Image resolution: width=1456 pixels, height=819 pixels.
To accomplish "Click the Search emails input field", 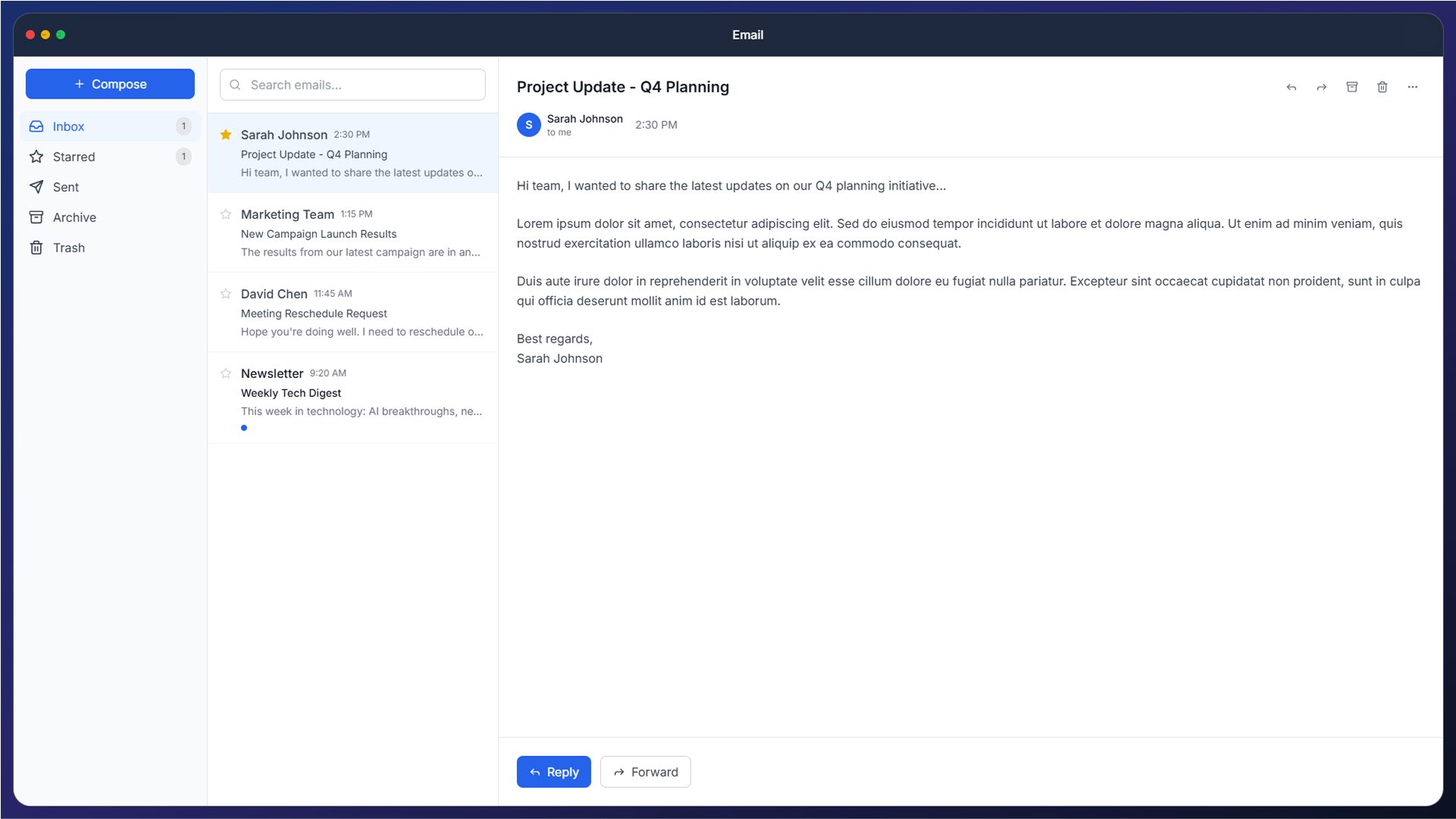I will 352,85.
